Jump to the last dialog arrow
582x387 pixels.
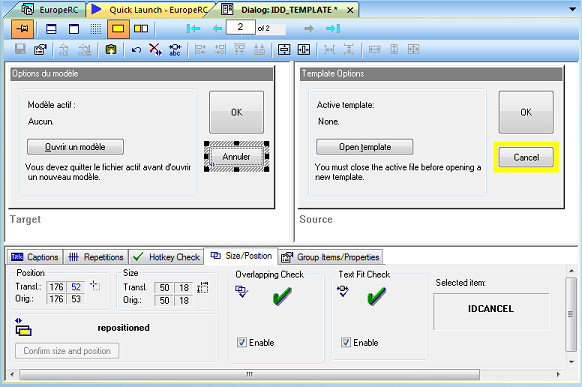(333, 29)
